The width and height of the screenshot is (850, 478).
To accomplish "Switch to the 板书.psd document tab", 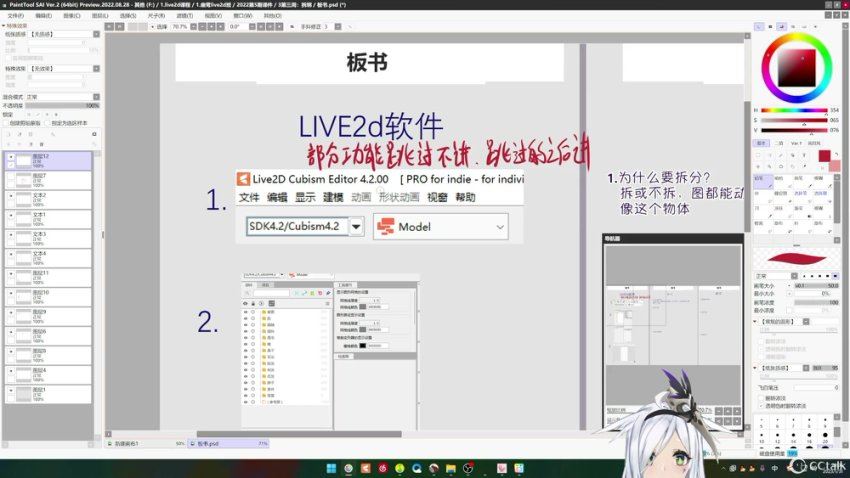I will point(229,443).
